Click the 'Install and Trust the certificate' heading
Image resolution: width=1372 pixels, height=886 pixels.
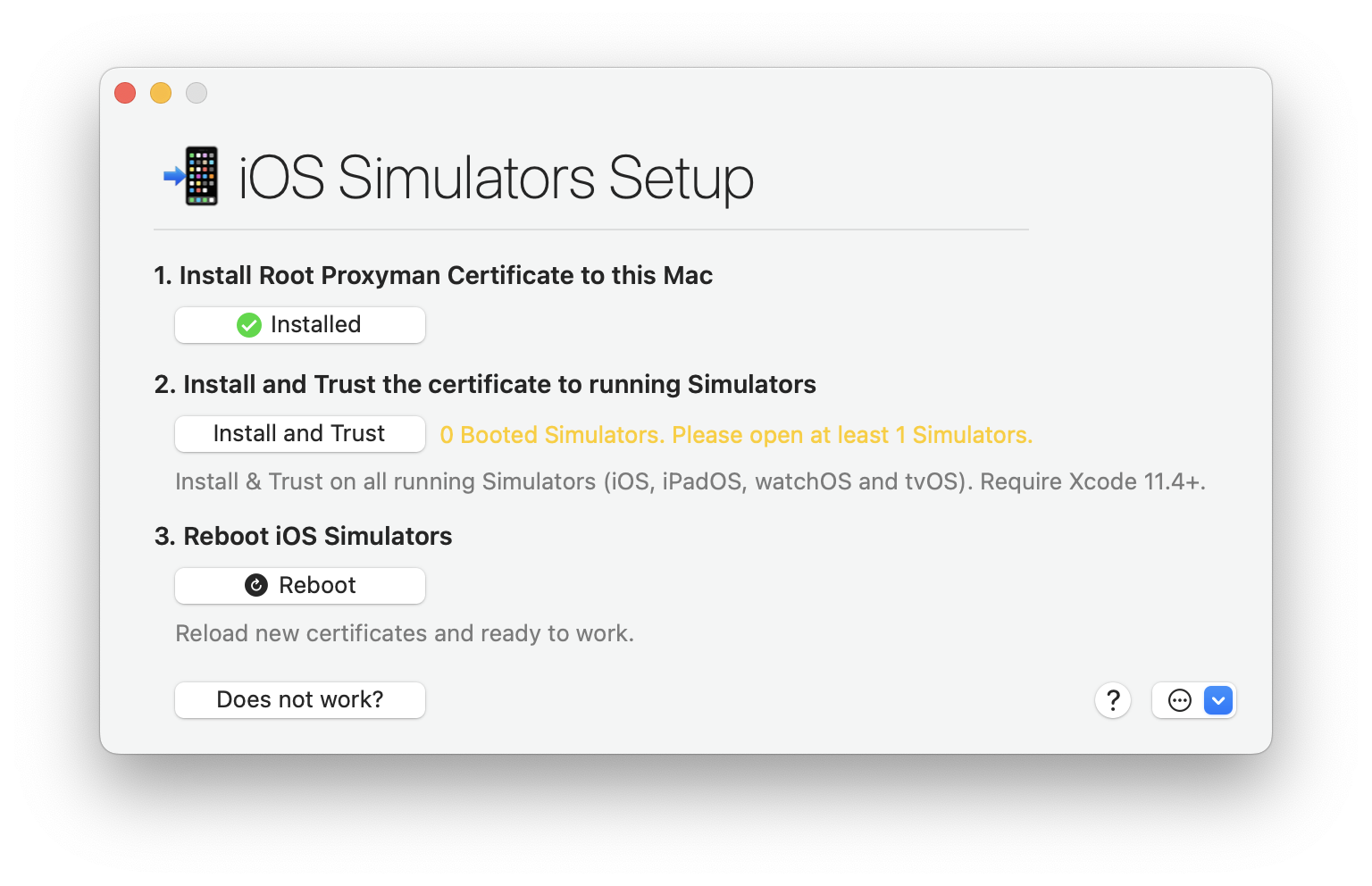point(485,384)
